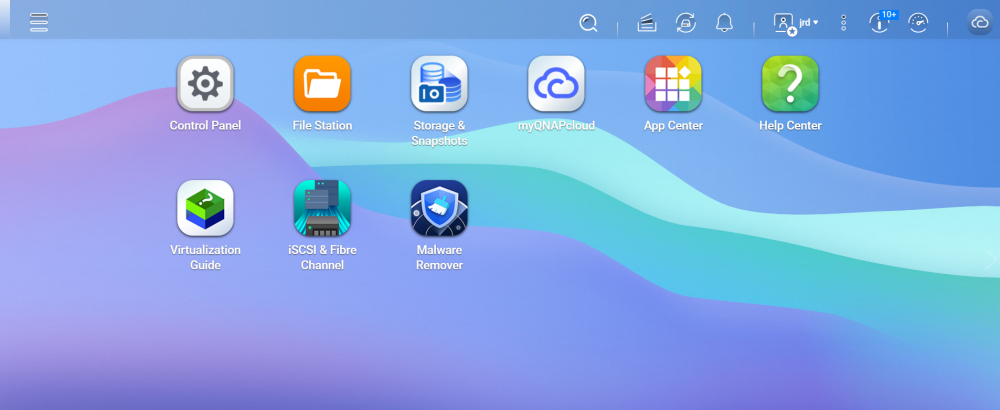Viewport: 1000px width, 410px height.
Task: Open the Control Panel app
Action: [205, 84]
